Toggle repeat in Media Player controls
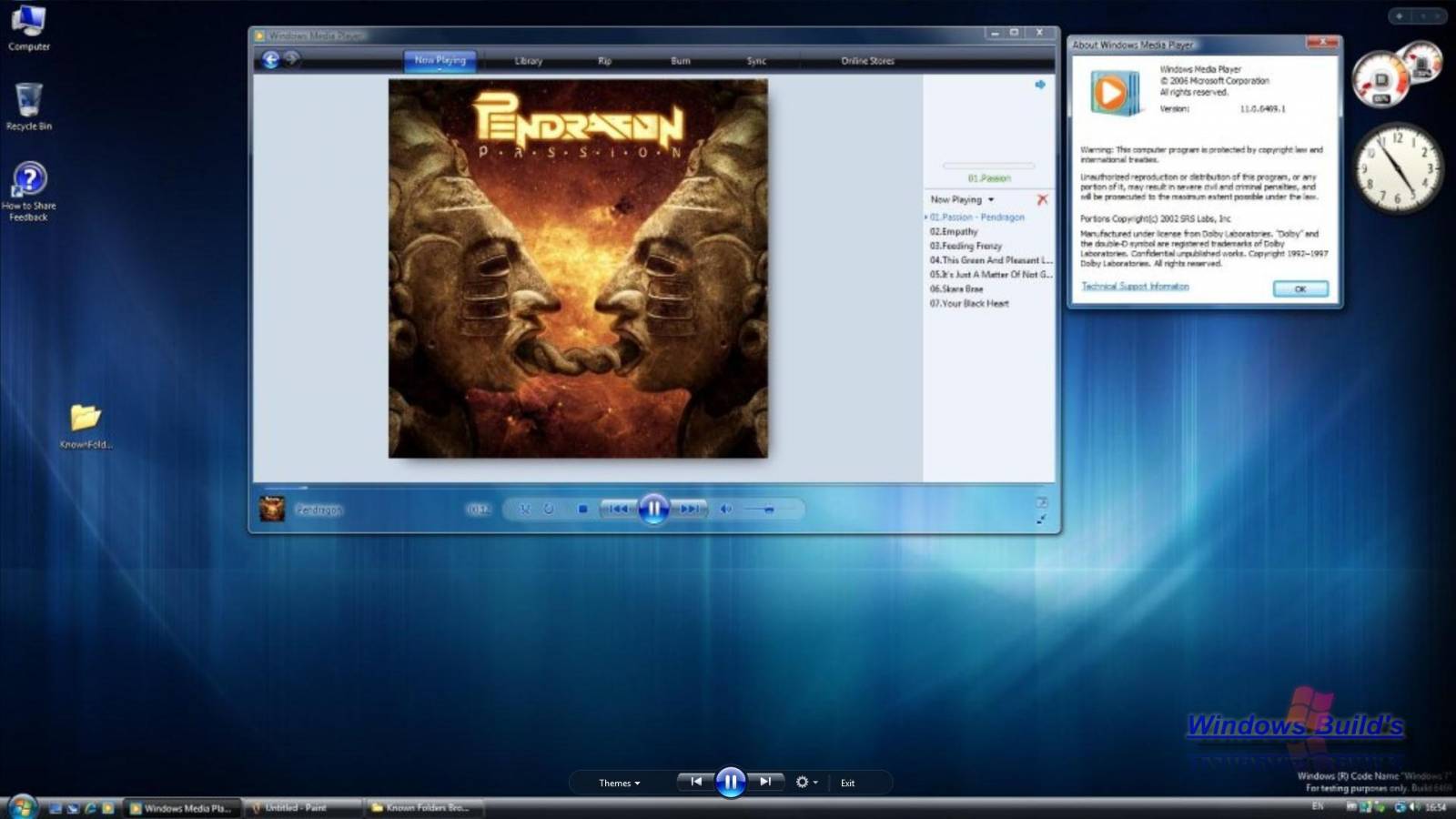The height and width of the screenshot is (819, 1456). coord(549,510)
